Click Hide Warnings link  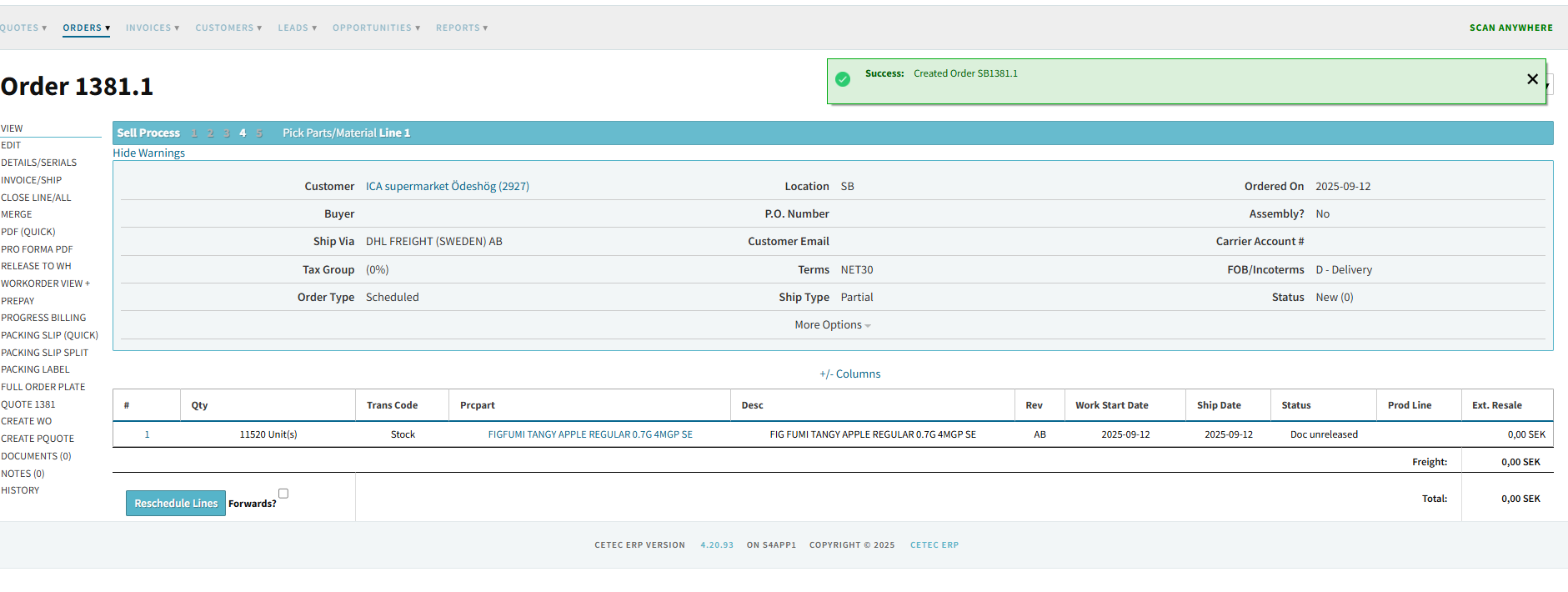coord(149,153)
